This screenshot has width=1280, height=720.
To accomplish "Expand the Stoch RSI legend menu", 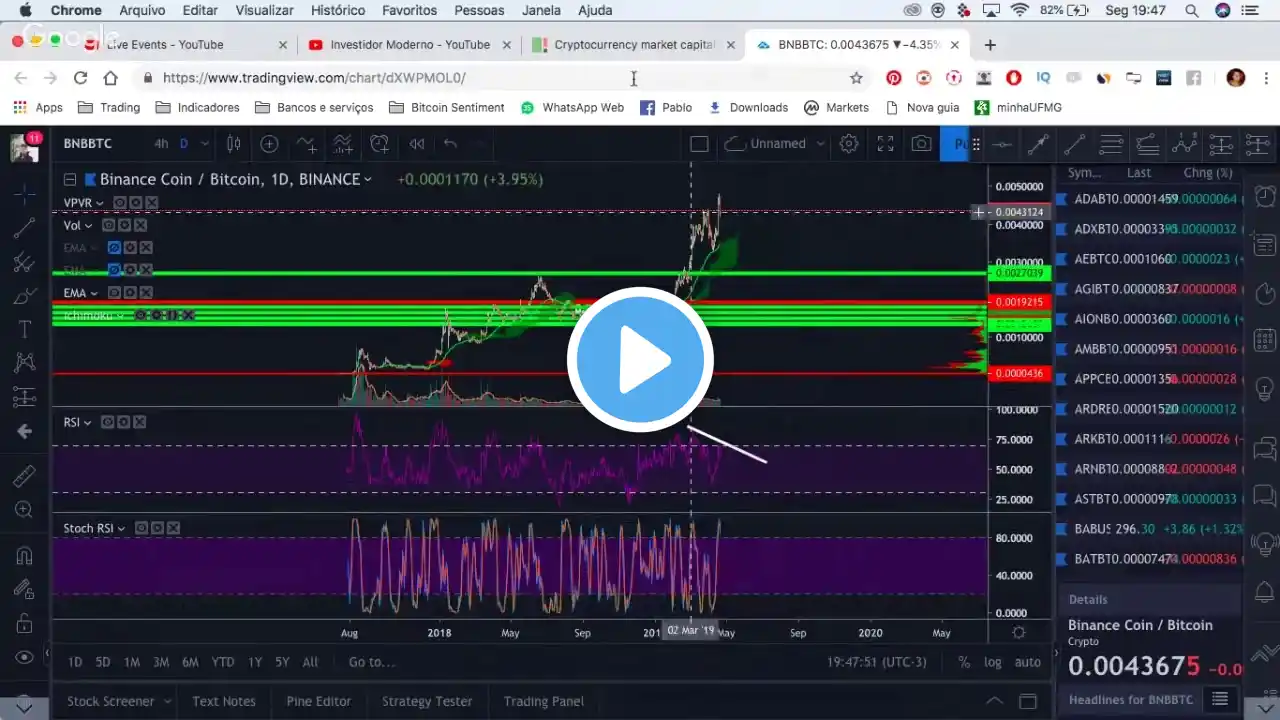I will 122,528.
